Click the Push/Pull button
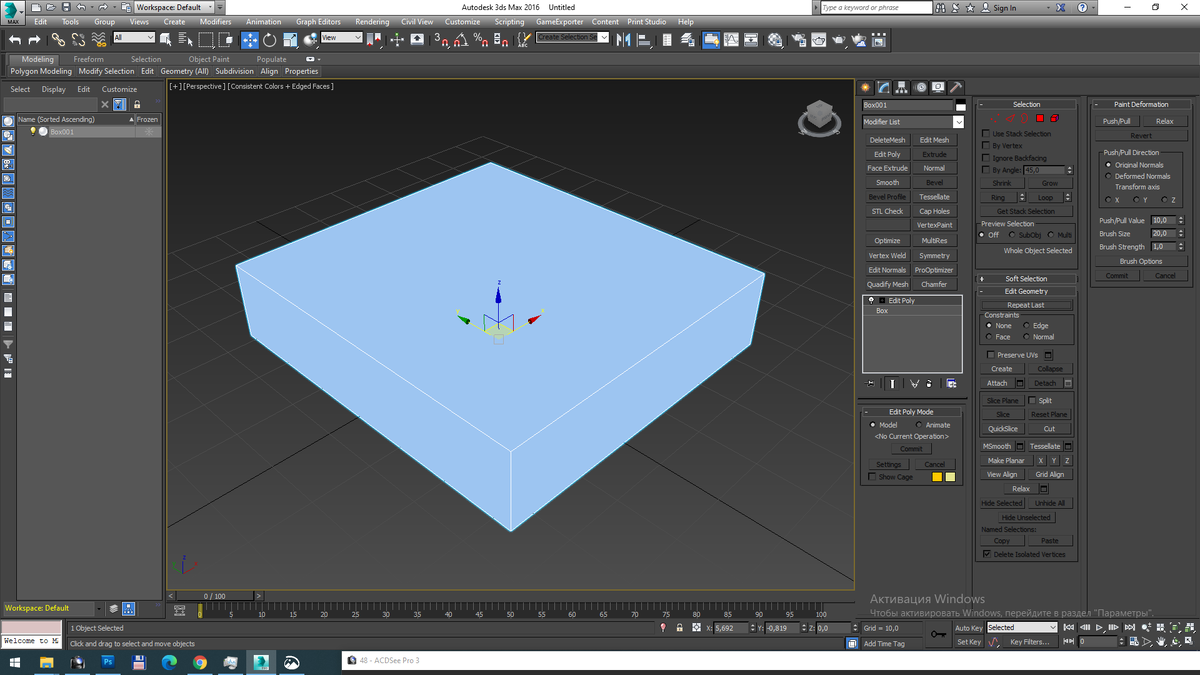 [1116, 121]
